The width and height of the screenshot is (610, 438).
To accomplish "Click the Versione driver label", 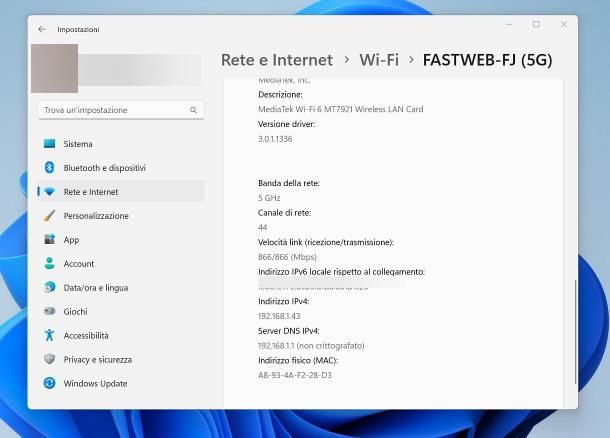I will [x=286, y=124].
